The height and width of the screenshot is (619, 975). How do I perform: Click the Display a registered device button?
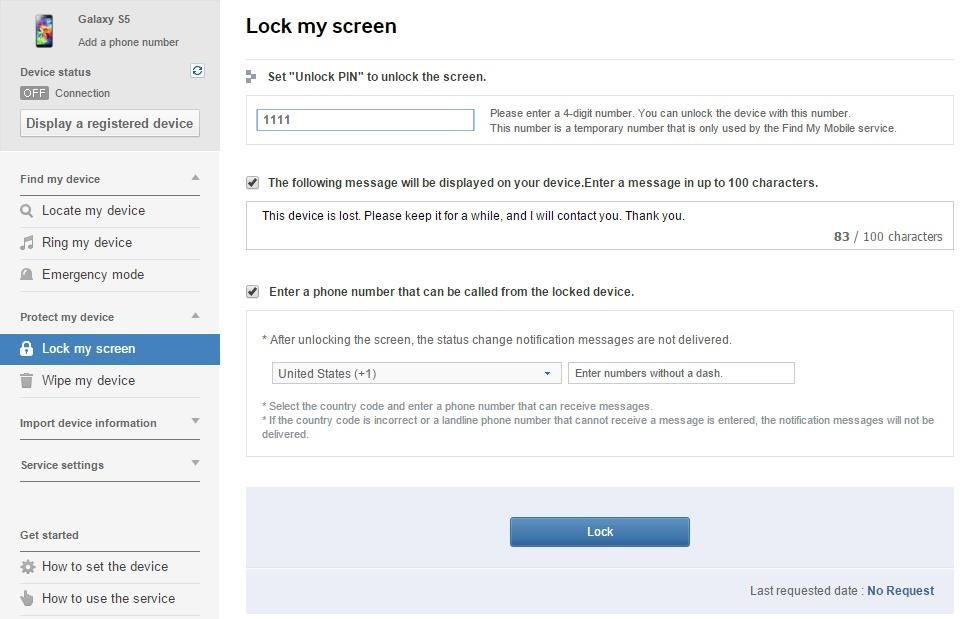click(x=109, y=123)
